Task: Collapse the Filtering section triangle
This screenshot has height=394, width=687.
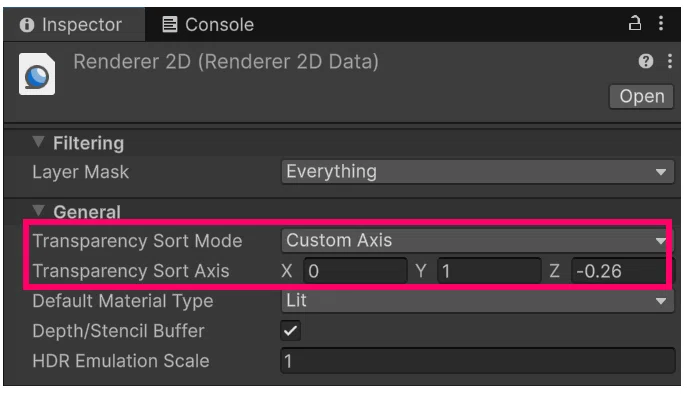Action: (39, 142)
